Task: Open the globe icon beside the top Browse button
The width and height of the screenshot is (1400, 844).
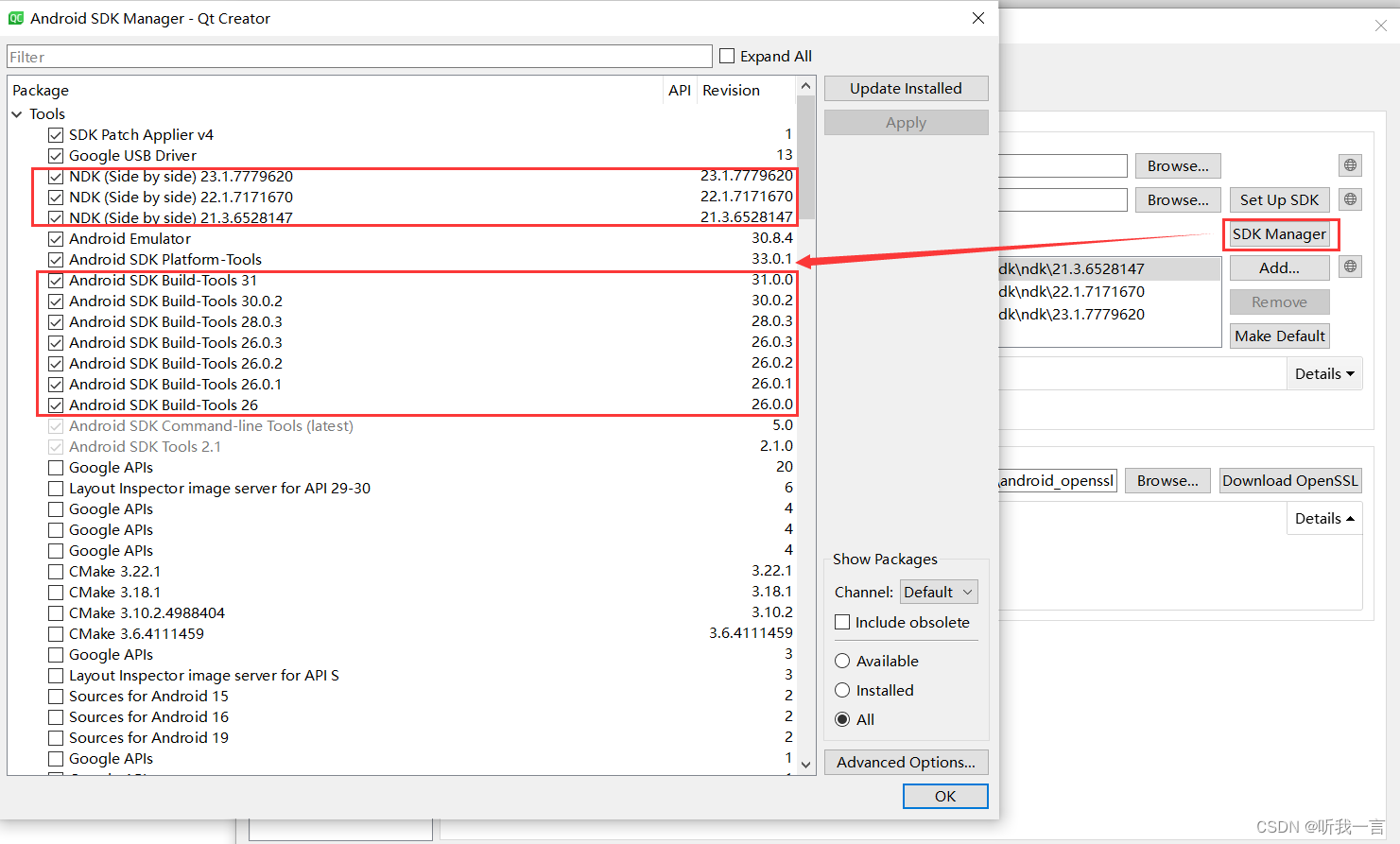Action: pos(1350,164)
